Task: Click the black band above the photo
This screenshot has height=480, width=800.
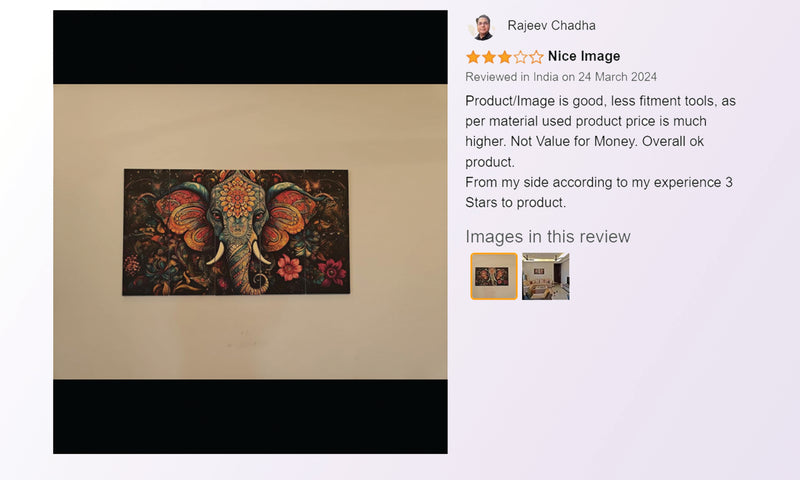Action: tap(250, 47)
